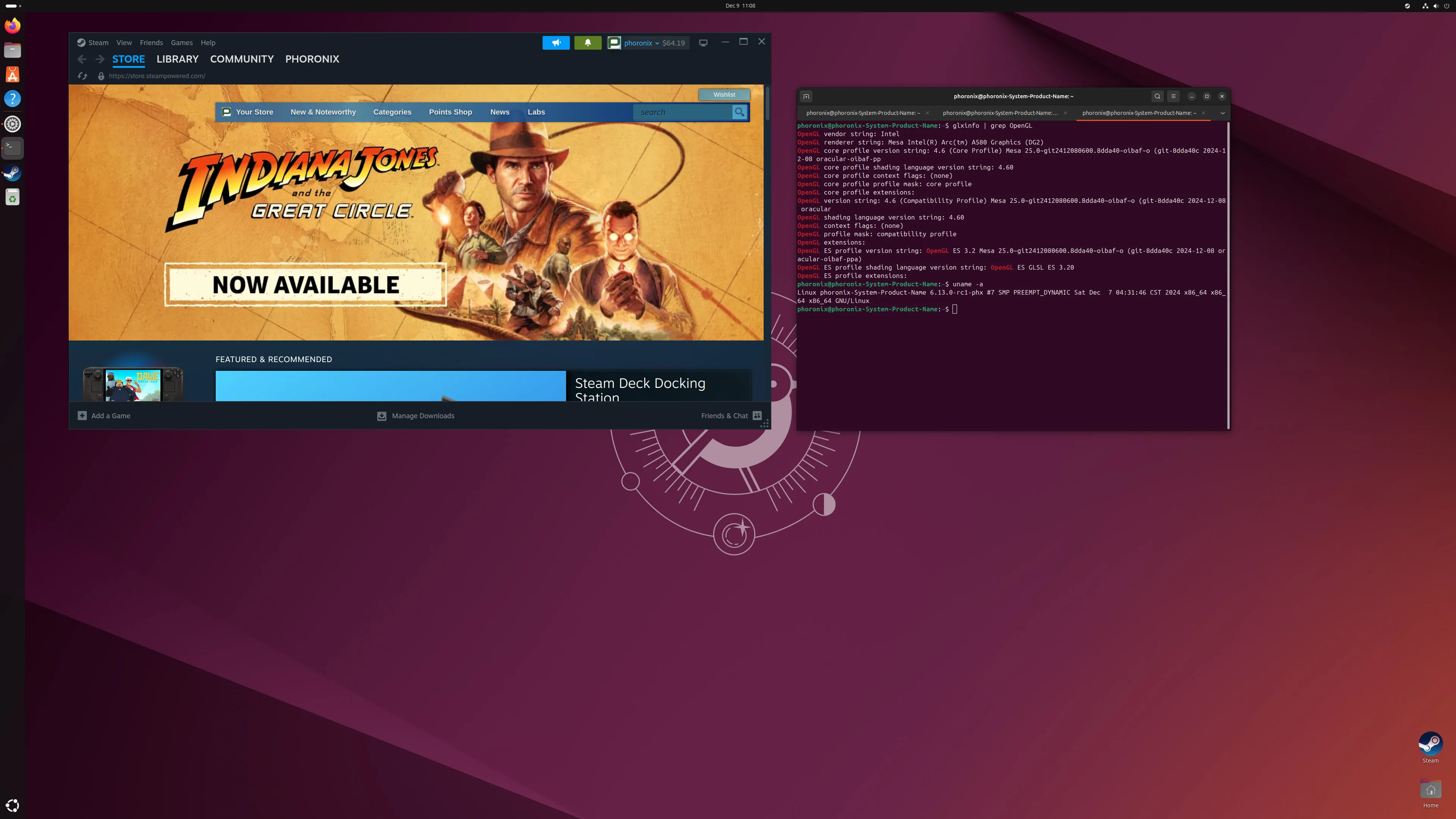Image resolution: width=1456 pixels, height=819 pixels.
Task: Expand the terminal tab list chevron
Action: (x=1222, y=113)
